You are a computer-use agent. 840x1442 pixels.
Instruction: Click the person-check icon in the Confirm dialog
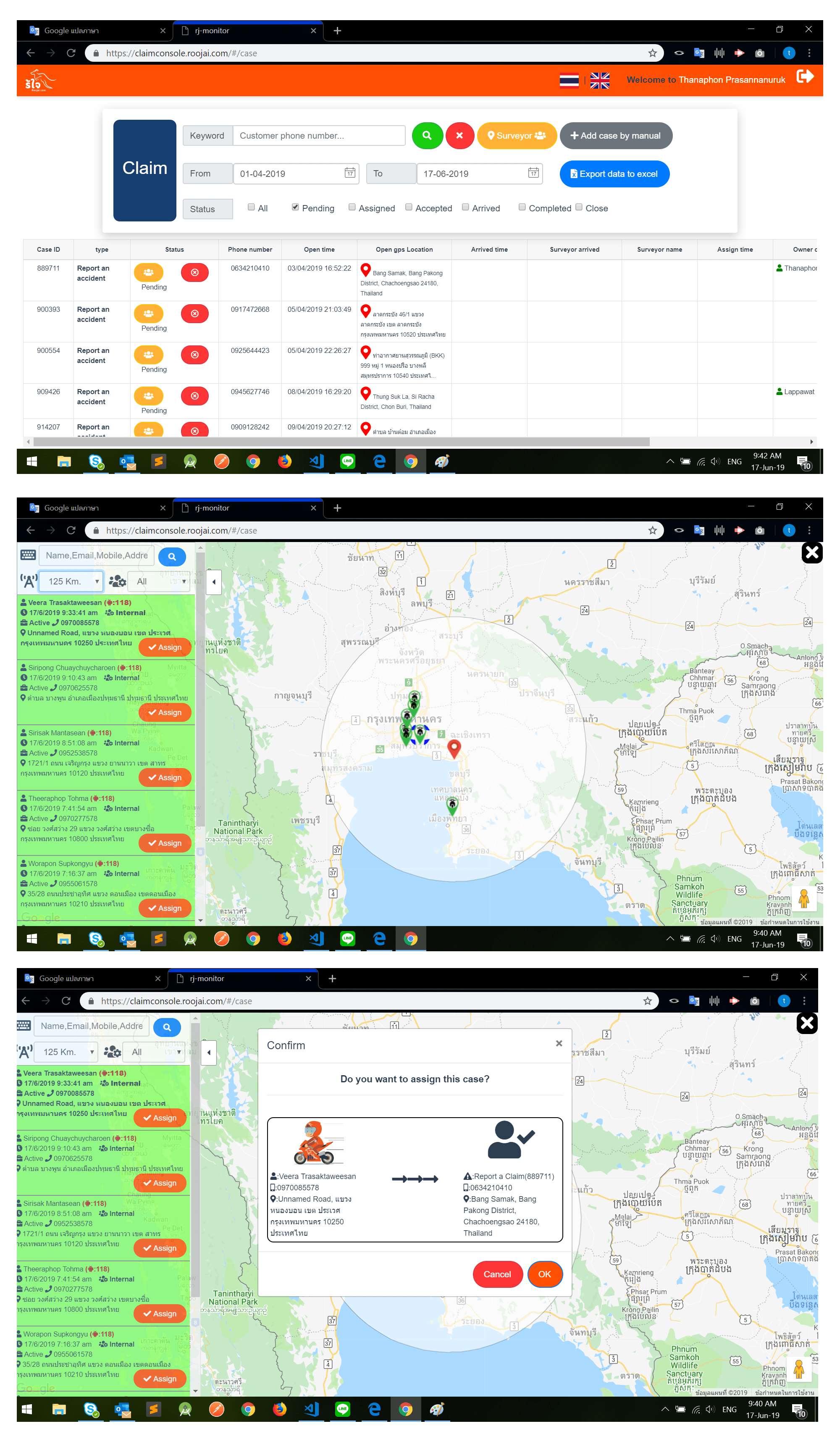[511, 1139]
